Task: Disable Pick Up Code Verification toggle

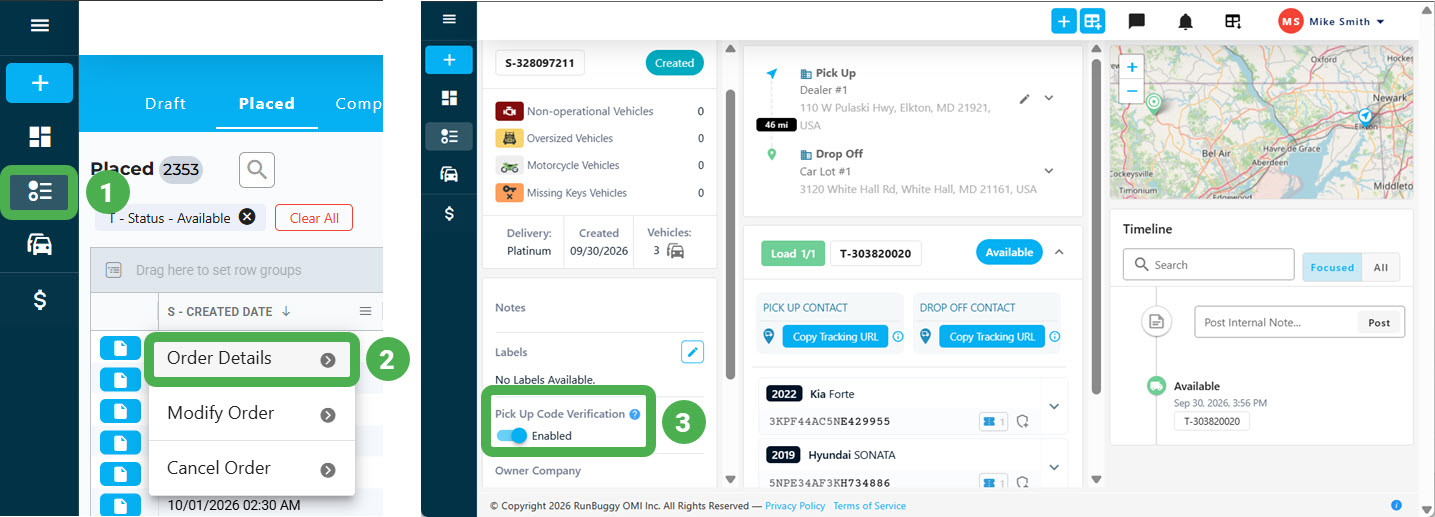Action: pos(511,436)
